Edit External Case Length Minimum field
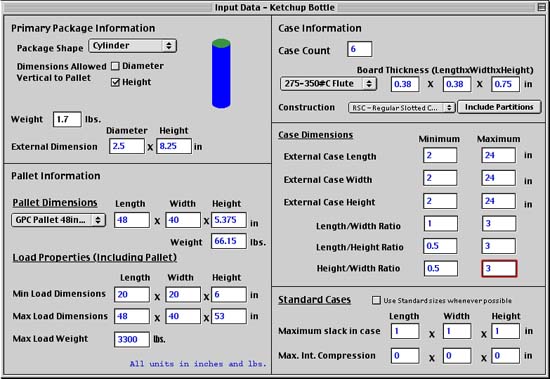Viewport: 550px width, 379px height. tap(440, 155)
